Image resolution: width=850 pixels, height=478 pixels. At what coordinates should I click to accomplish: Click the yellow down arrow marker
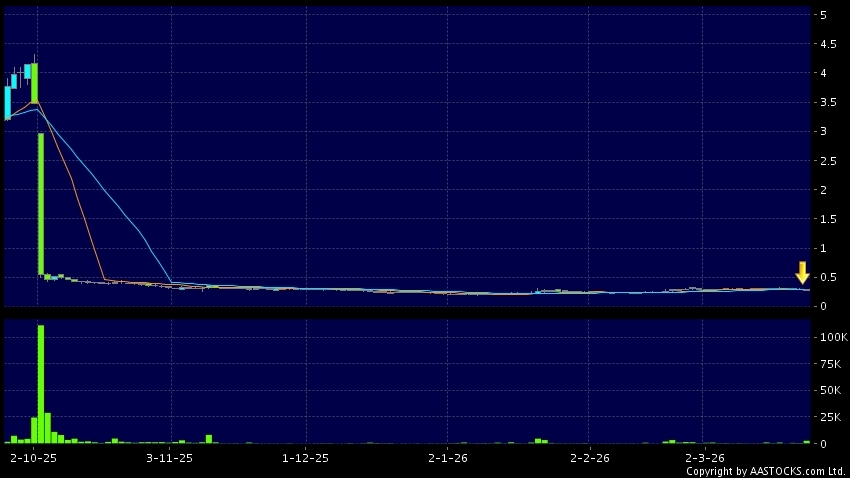[x=802, y=272]
